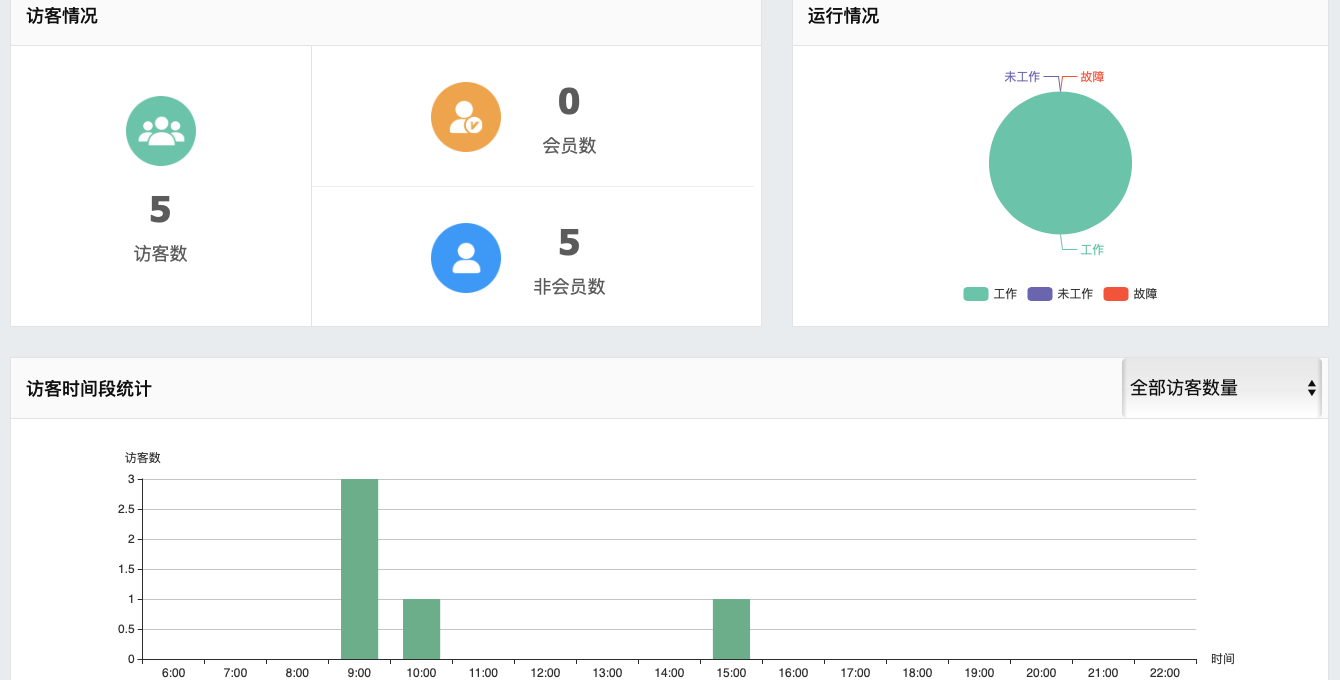1340x680 pixels.
Task: Click the 0 member count value
Action: [569, 101]
